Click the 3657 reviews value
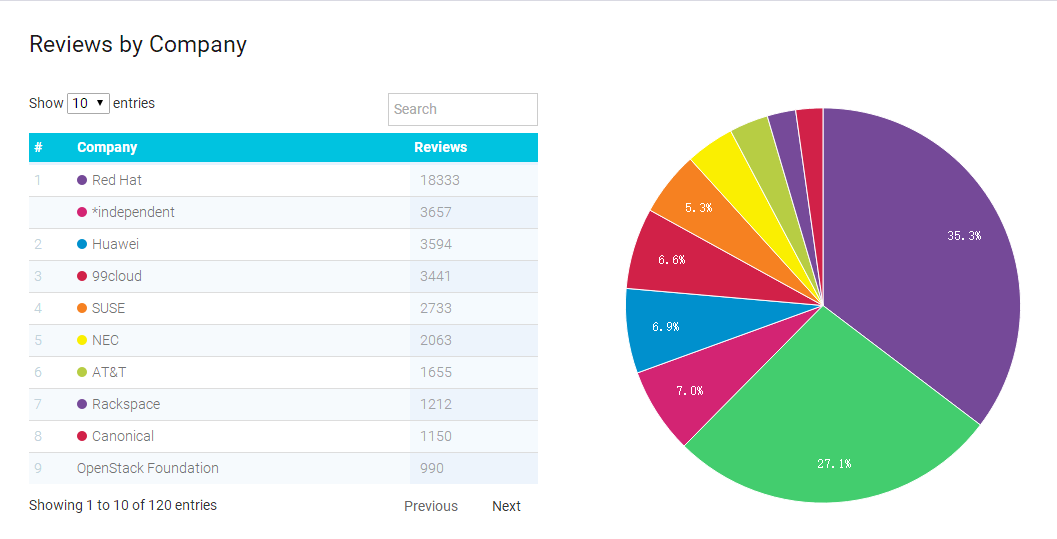Screen dimensions: 1057x539 click(x=435, y=212)
